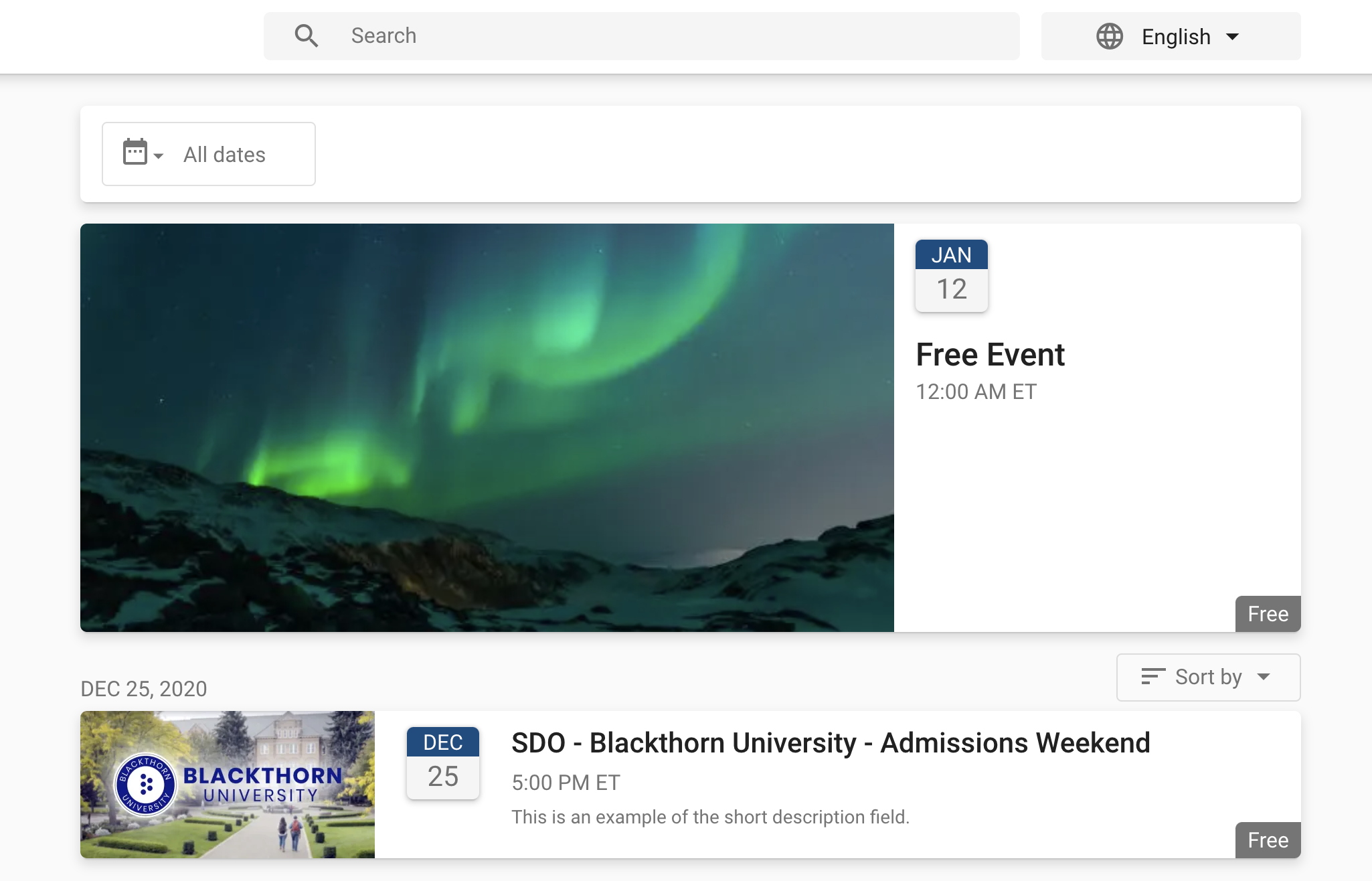Click Free tag on Admissions Weekend card

1268,840
